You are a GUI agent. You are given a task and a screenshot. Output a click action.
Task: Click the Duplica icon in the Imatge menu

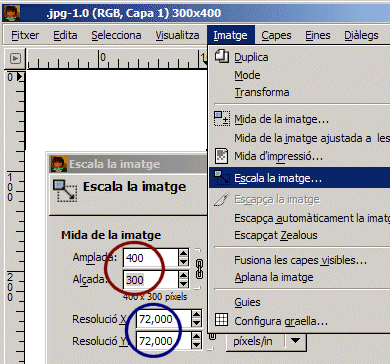tap(222, 56)
